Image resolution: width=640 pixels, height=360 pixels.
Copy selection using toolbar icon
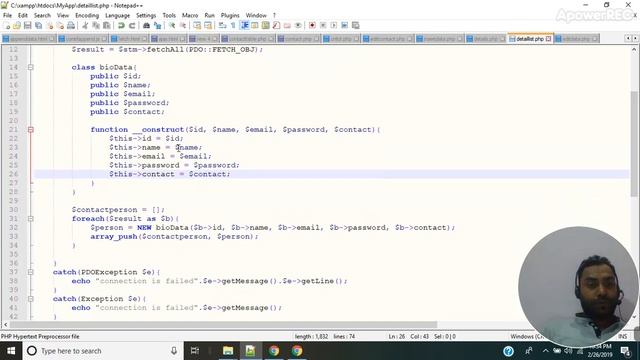96,25
